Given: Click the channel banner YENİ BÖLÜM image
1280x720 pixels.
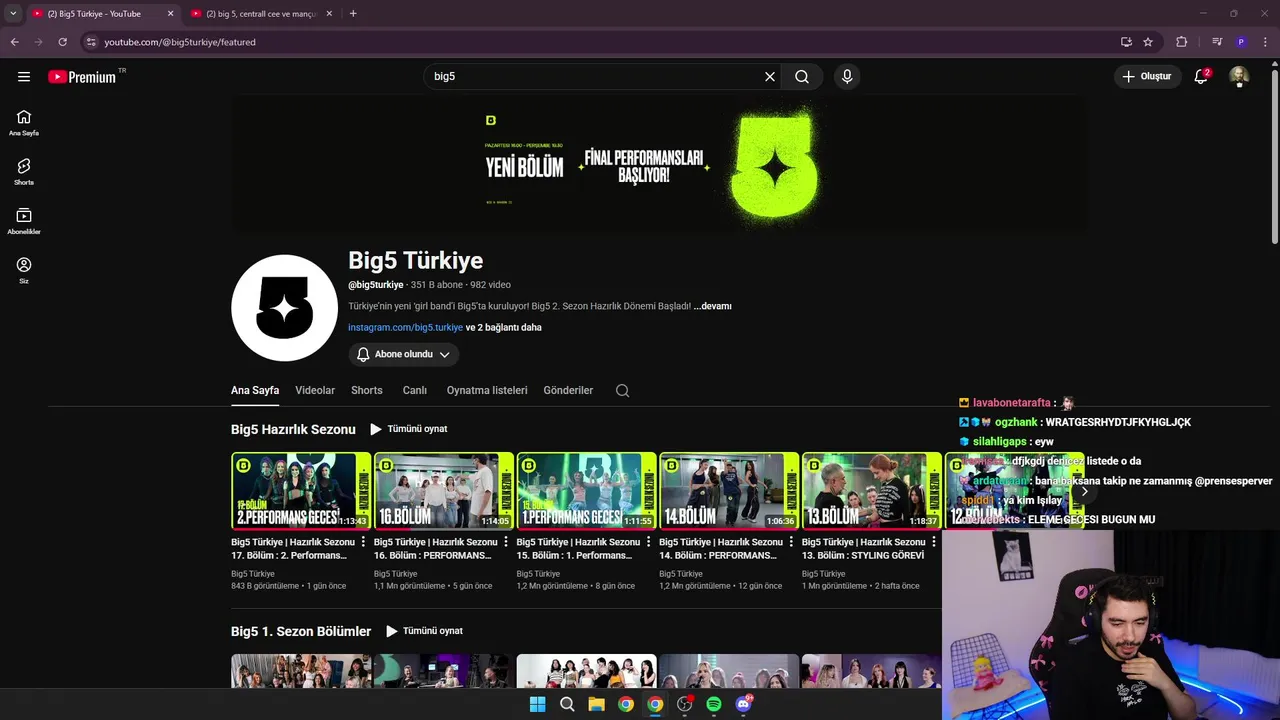Looking at the screenshot, I should 658,164.
